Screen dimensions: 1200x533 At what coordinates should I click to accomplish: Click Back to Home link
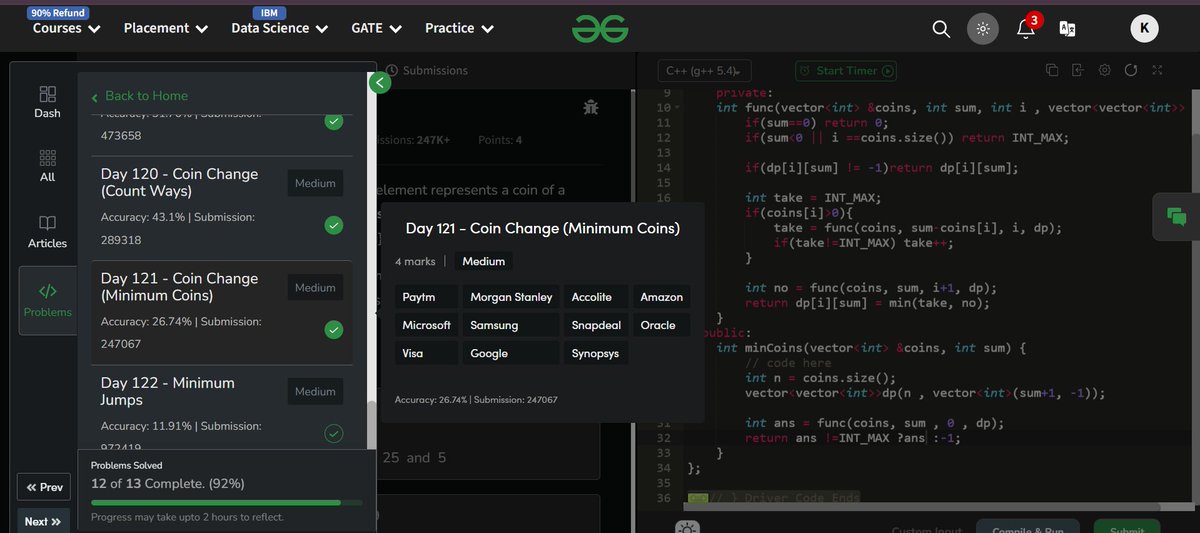[x=139, y=96]
